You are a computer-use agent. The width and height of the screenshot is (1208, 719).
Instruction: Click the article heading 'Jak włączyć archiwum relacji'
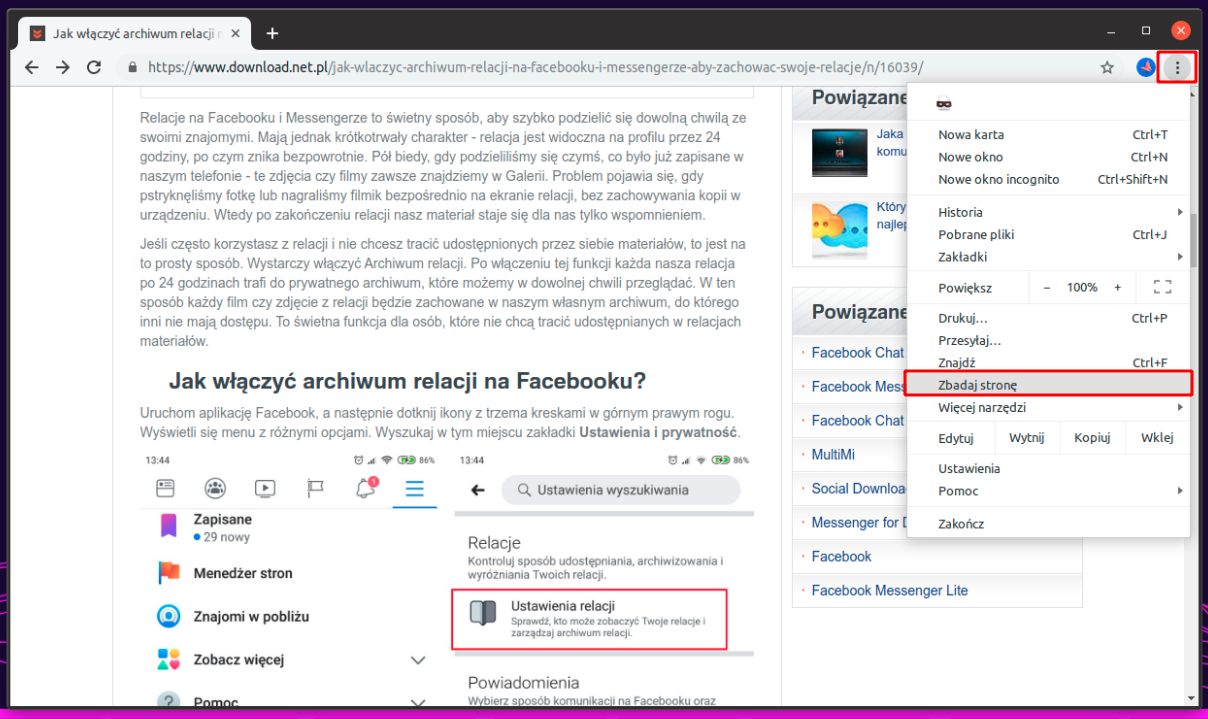click(407, 381)
